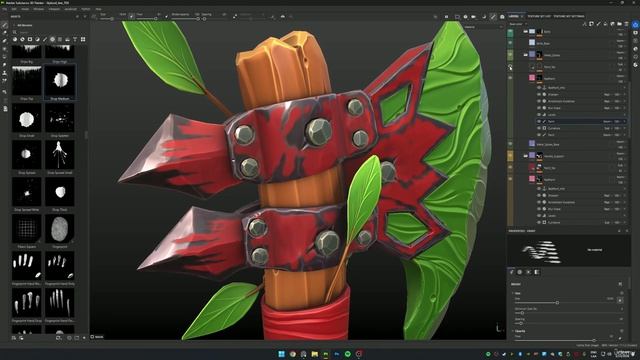
Task: Open the Window menu
Action: point(38,9)
